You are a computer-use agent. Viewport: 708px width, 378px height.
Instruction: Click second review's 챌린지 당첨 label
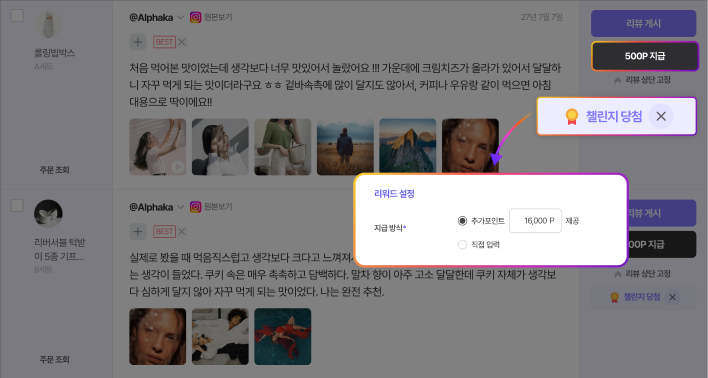(x=642, y=297)
